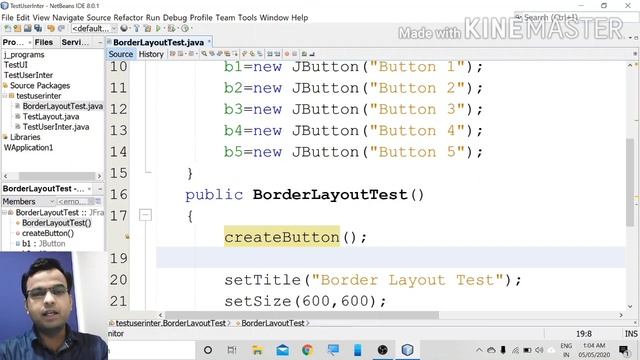This screenshot has width=640, height=360.
Task: Click the New Project toolbar icon
Action: coord(17,28)
